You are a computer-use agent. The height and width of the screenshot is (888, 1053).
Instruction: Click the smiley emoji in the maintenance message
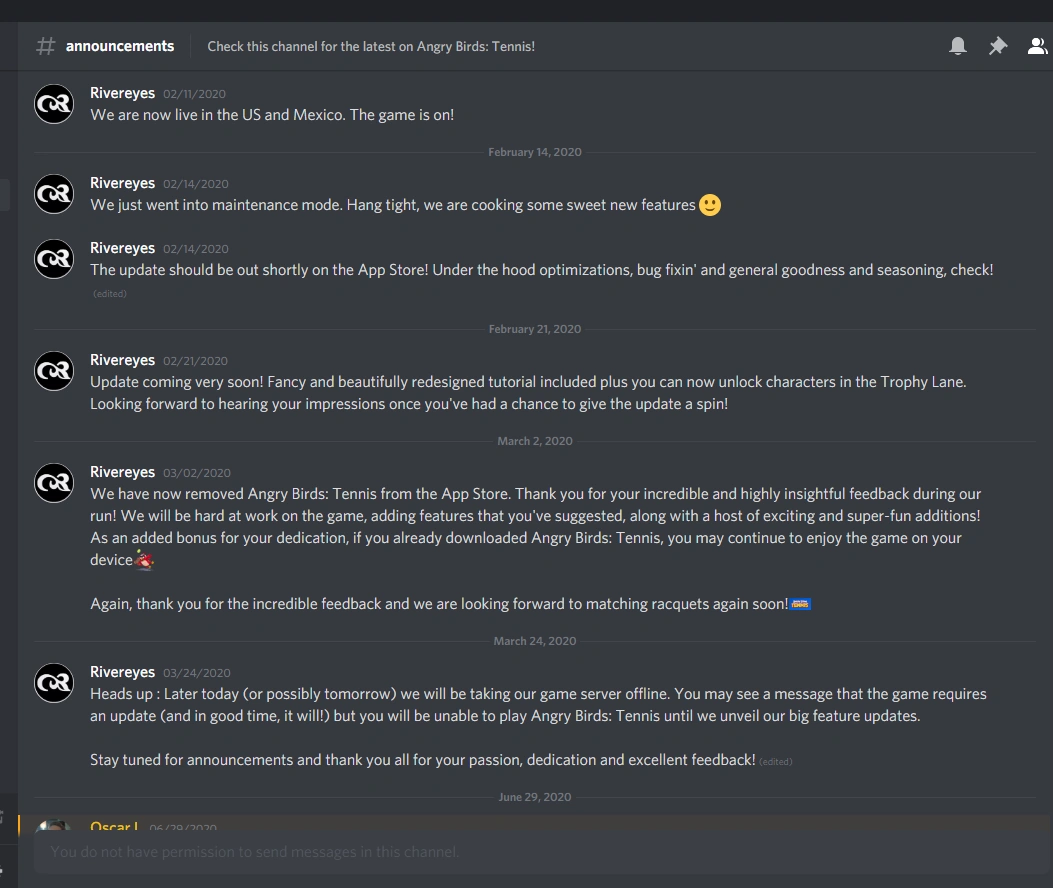tap(709, 204)
